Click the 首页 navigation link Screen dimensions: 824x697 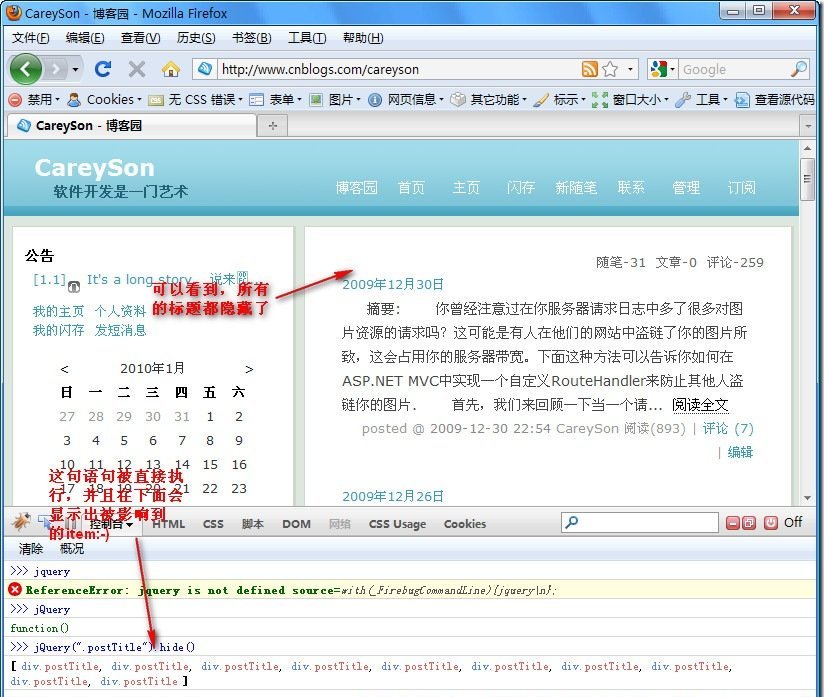pos(411,188)
